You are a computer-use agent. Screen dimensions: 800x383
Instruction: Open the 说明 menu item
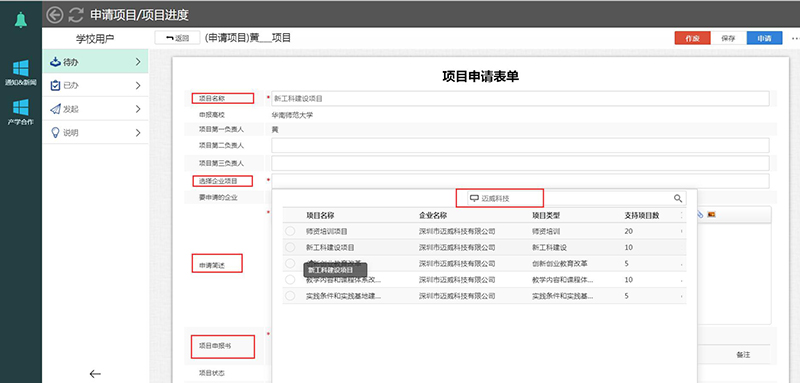pos(95,133)
